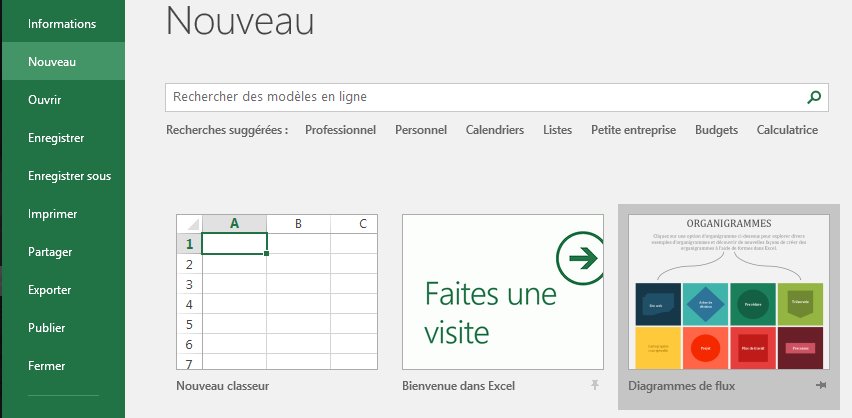Click the search magnifier icon
This screenshot has width=852, height=418.
click(813, 97)
